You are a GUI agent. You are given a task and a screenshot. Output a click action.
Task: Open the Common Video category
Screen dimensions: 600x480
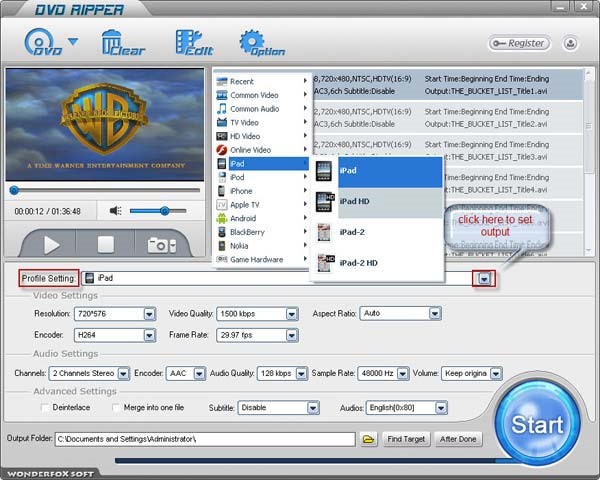pos(262,95)
